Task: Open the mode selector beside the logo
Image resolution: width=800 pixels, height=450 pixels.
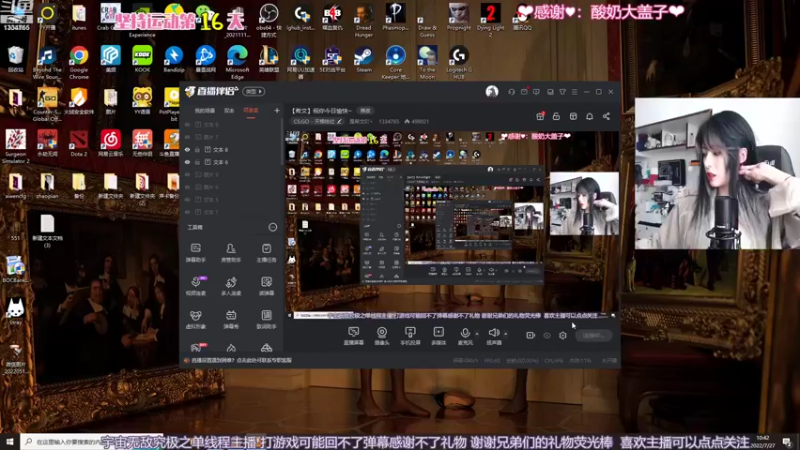Action: 254,91
